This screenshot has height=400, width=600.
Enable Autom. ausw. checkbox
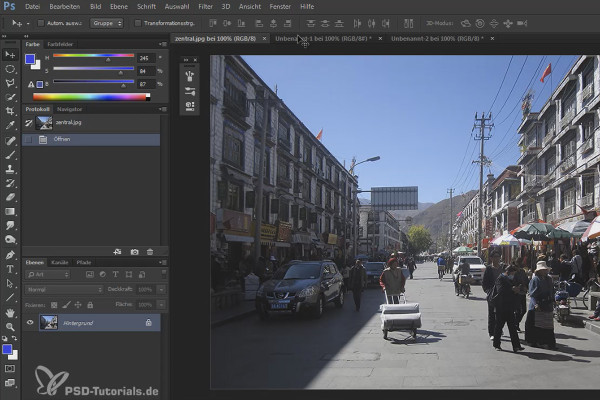41,23
